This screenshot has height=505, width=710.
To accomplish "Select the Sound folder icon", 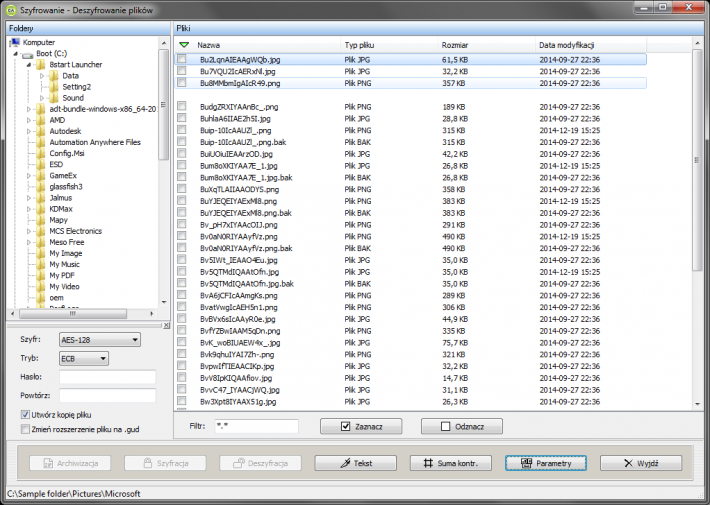I will (54, 98).
